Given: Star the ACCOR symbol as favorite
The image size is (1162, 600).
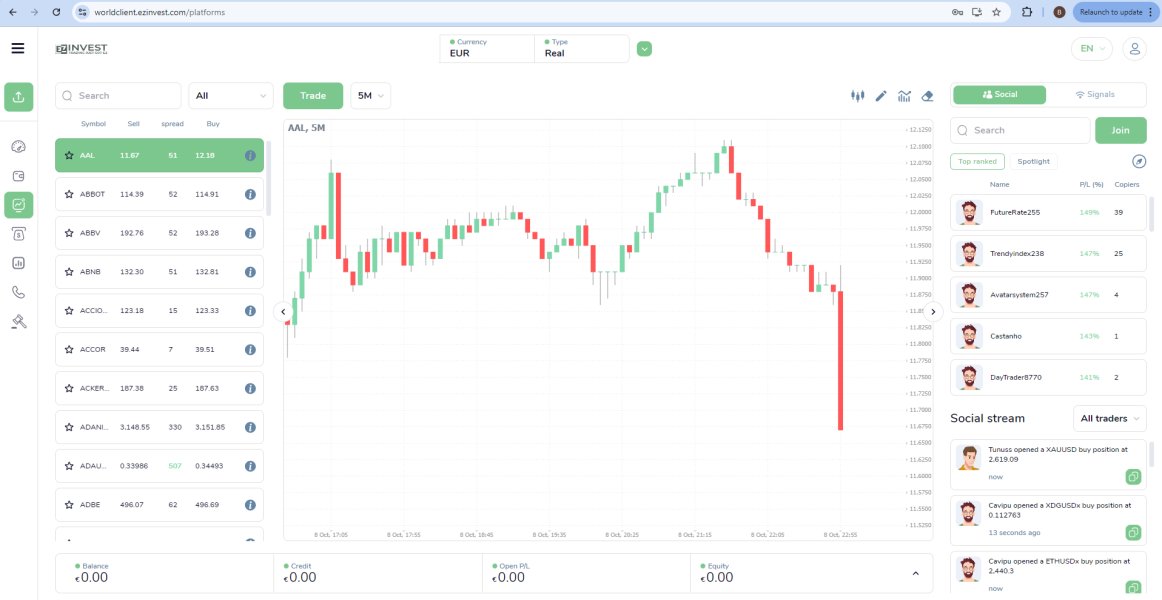Looking at the screenshot, I should (x=69, y=350).
